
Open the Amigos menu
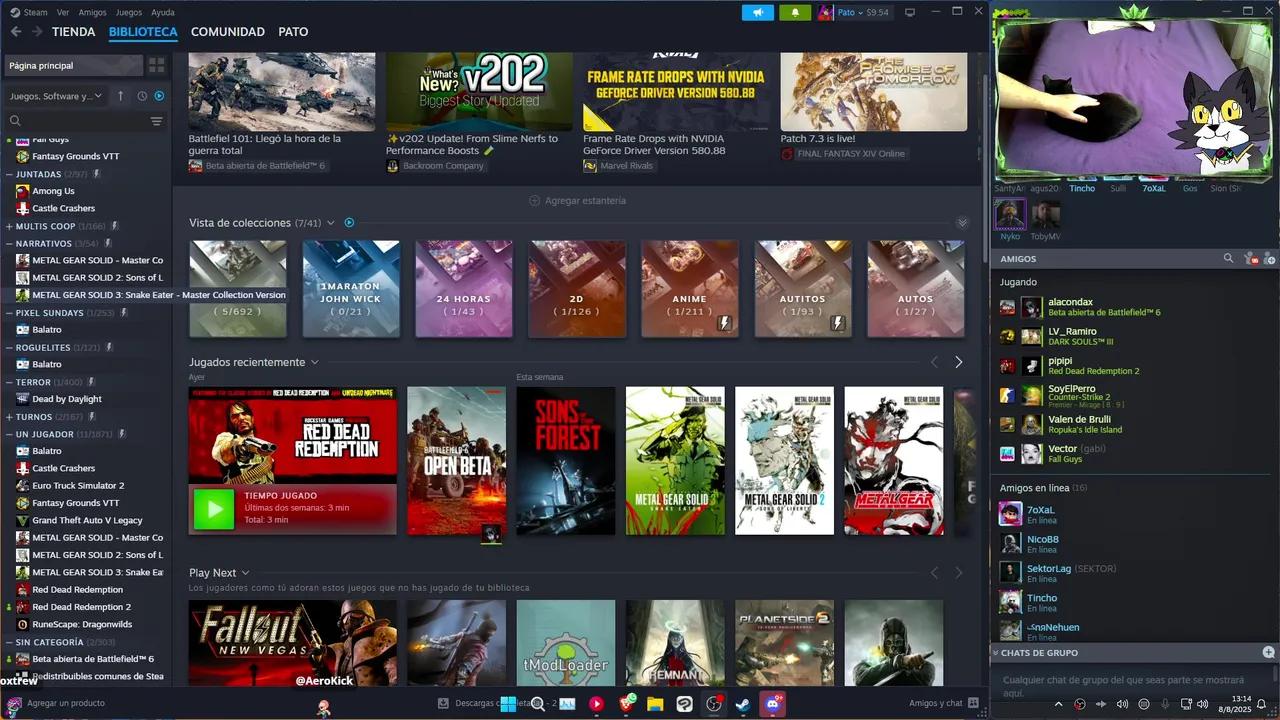point(93,12)
